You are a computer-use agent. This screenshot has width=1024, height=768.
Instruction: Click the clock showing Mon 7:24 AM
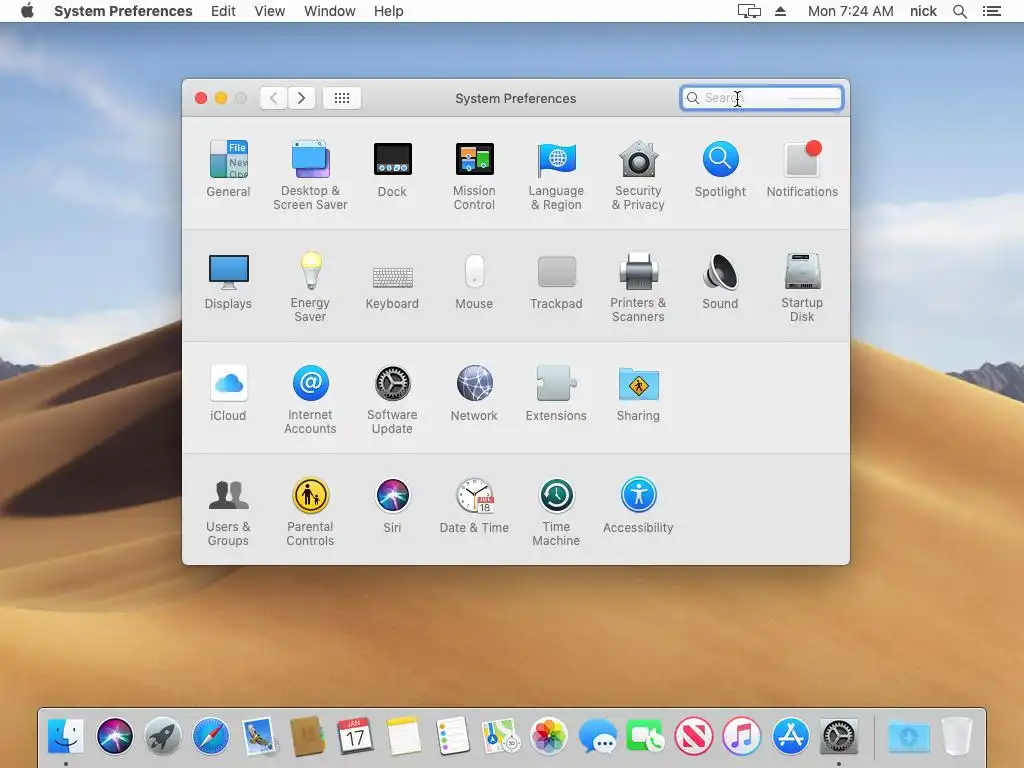[850, 11]
